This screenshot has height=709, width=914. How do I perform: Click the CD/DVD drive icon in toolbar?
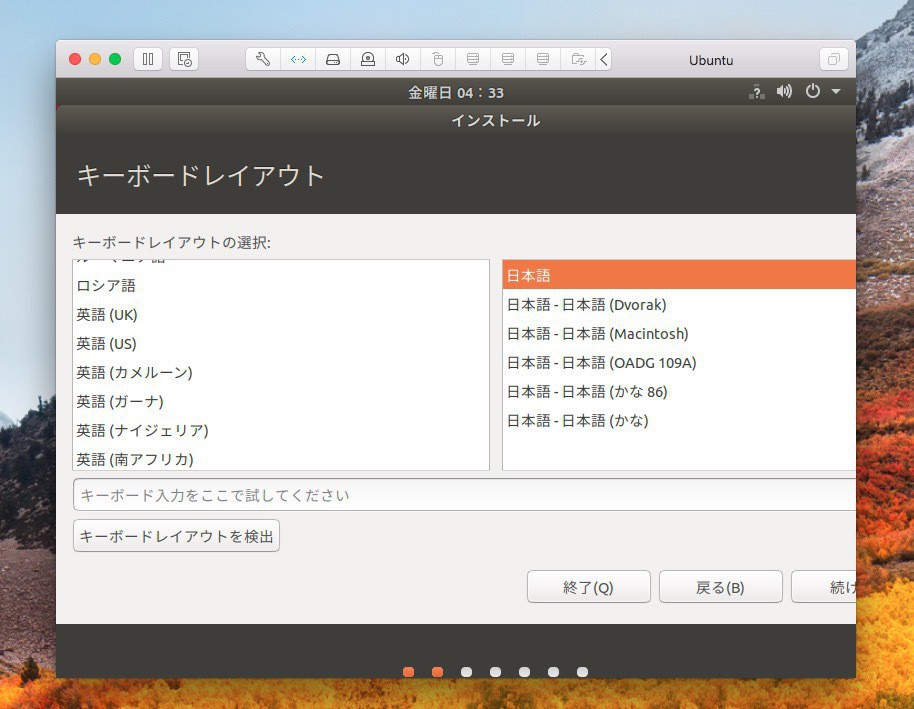368,59
